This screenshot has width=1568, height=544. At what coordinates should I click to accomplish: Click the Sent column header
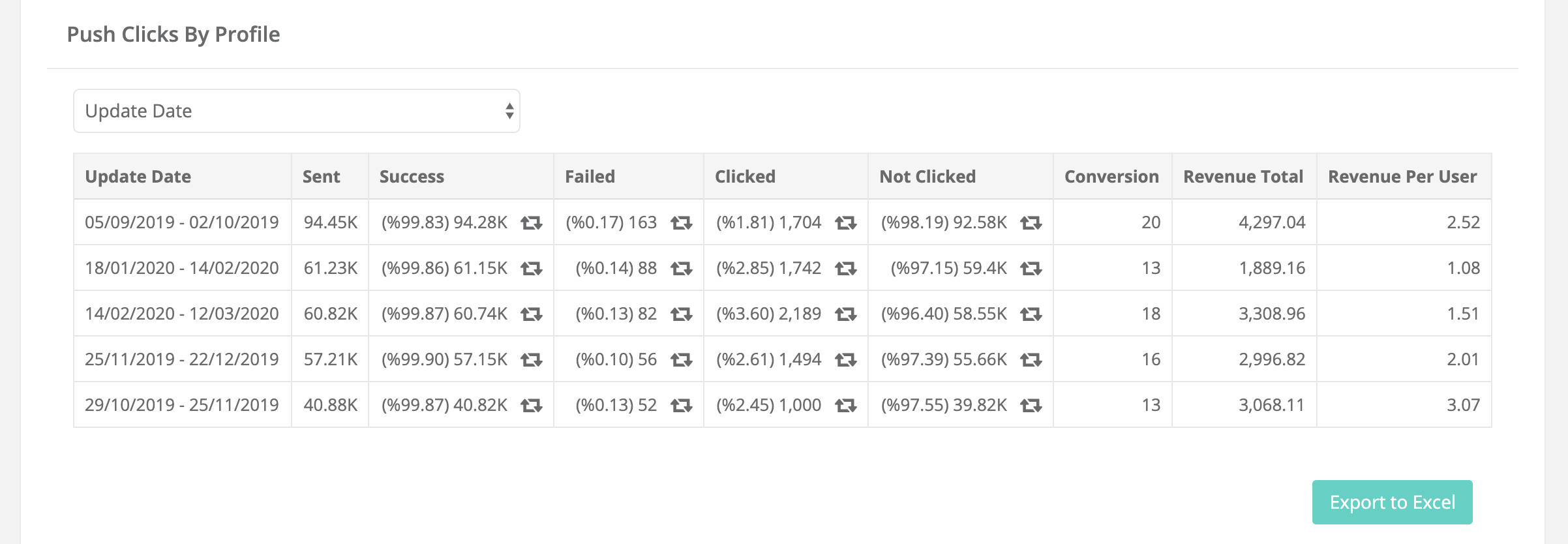coord(322,177)
